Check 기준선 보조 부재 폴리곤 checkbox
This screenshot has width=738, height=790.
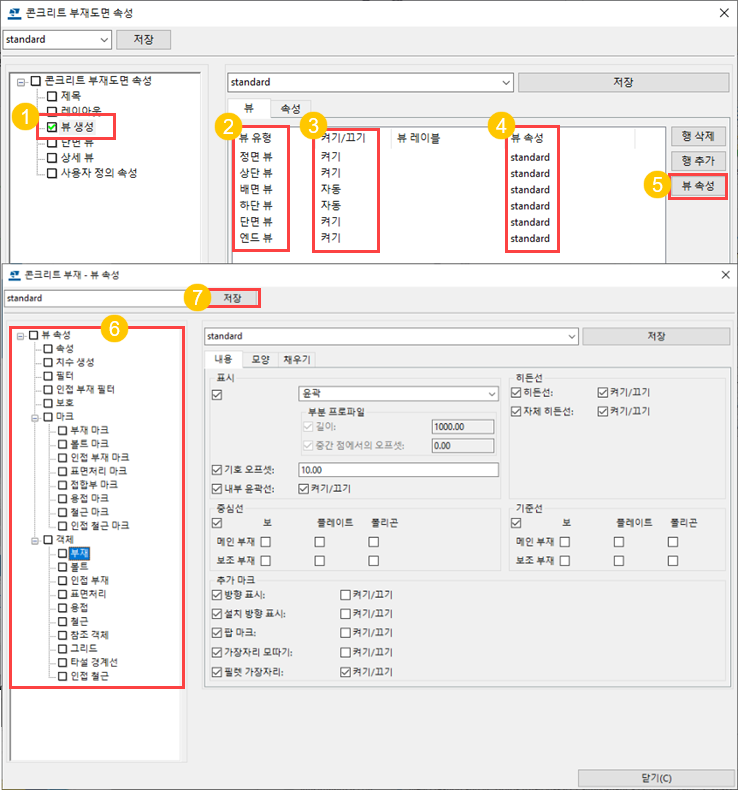(x=673, y=560)
